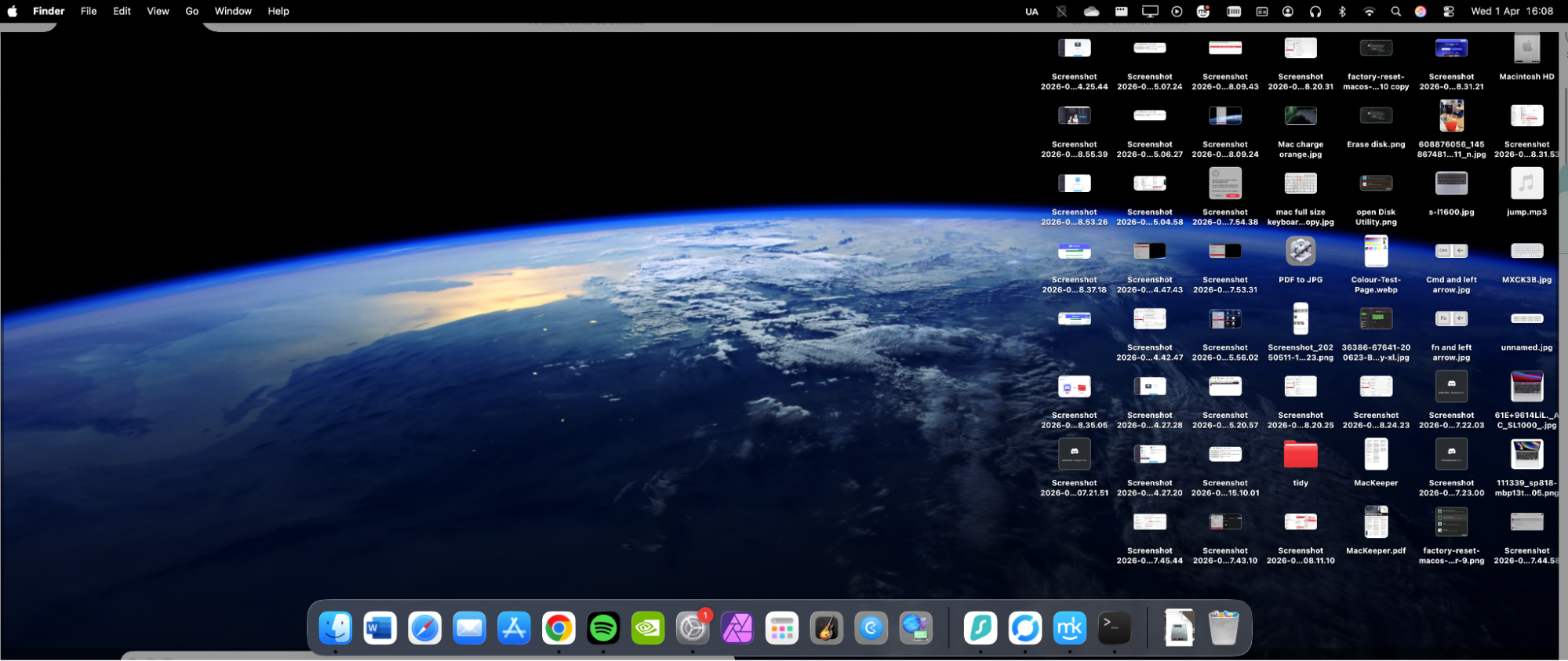Click the Wi-Fi status icon
The height and width of the screenshot is (661, 1568).
point(1370,11)
